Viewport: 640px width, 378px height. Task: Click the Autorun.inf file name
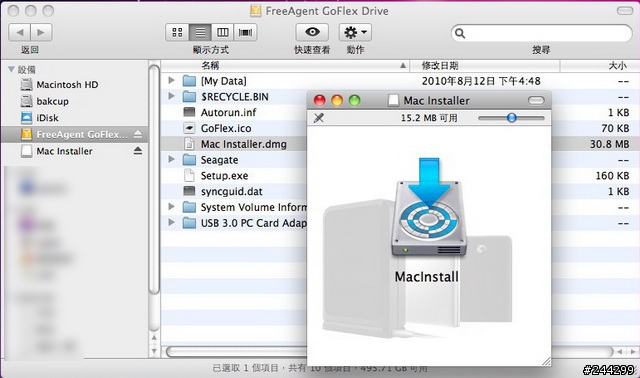point(228,112)
